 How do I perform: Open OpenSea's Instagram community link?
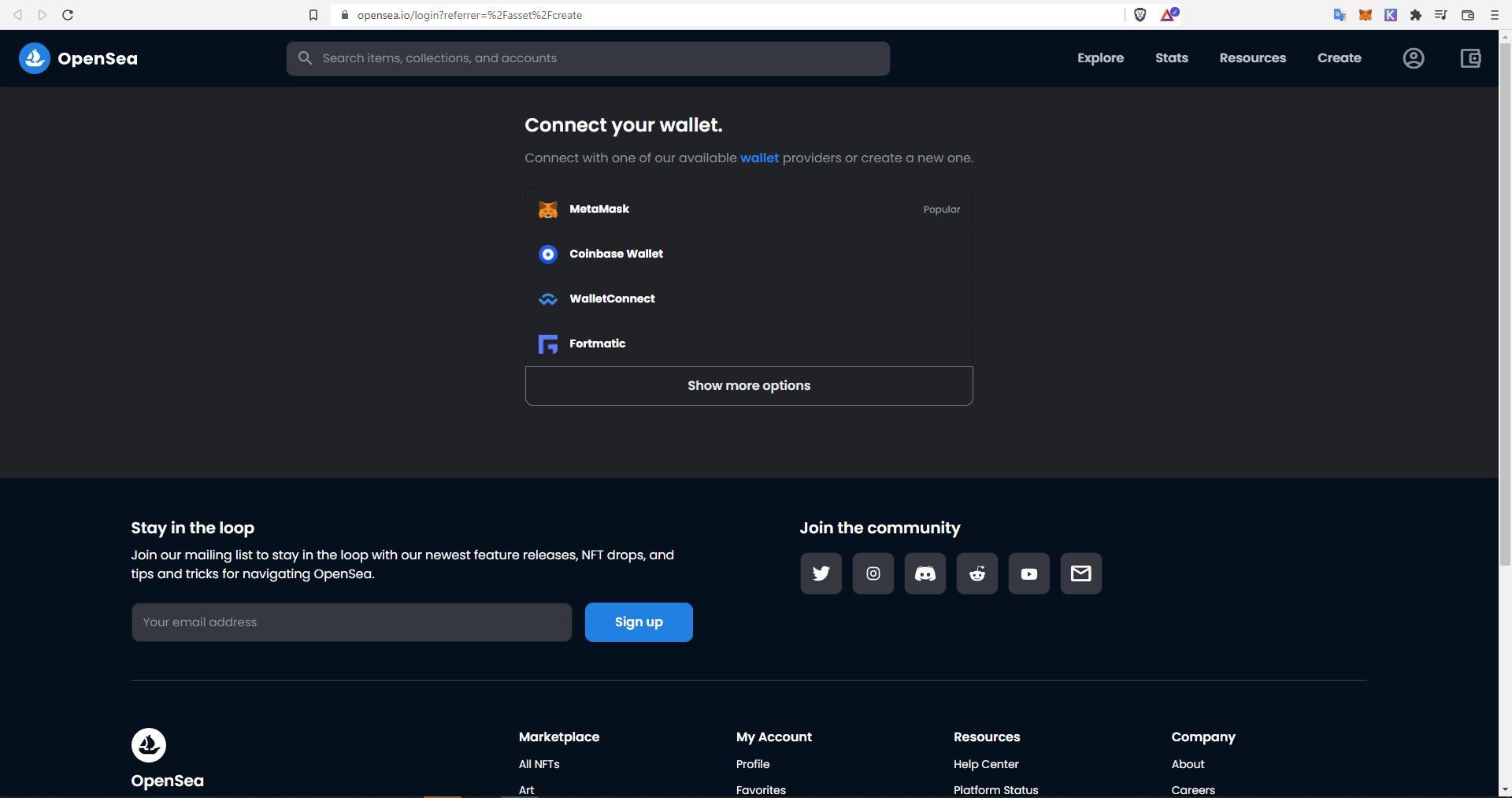(873, 573)
